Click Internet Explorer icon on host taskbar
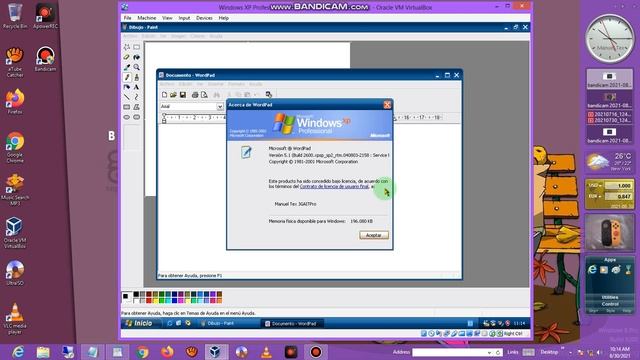Viewport: 640px width, 360px height. (x=18, y=352)
